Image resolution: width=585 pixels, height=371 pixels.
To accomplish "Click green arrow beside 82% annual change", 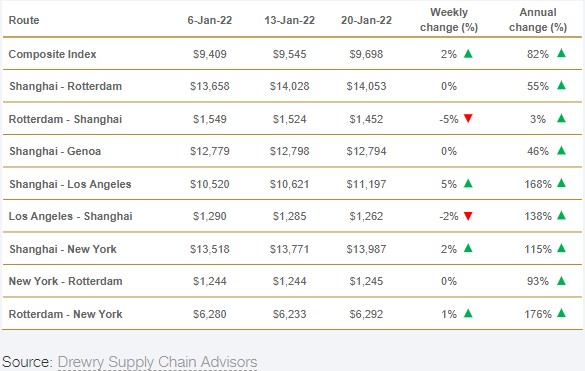I will [x=561, y=53].
